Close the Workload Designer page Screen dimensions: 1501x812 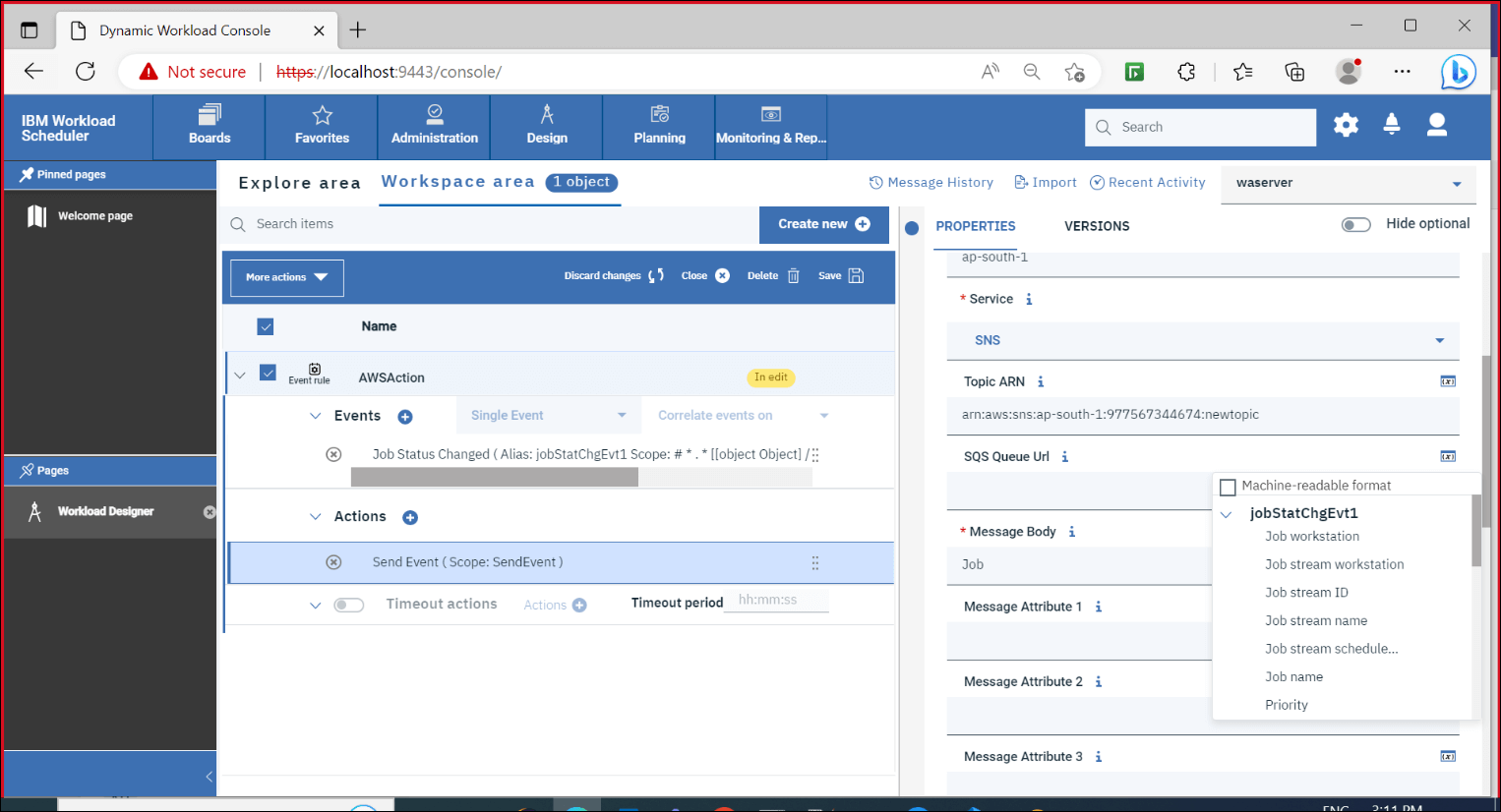[209, 512]
